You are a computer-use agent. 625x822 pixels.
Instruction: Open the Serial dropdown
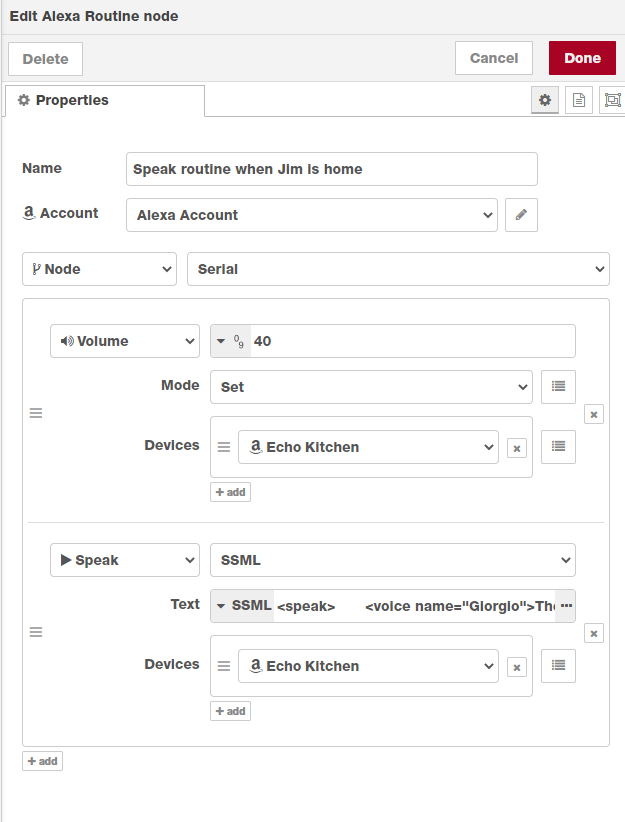coord(398,268)
